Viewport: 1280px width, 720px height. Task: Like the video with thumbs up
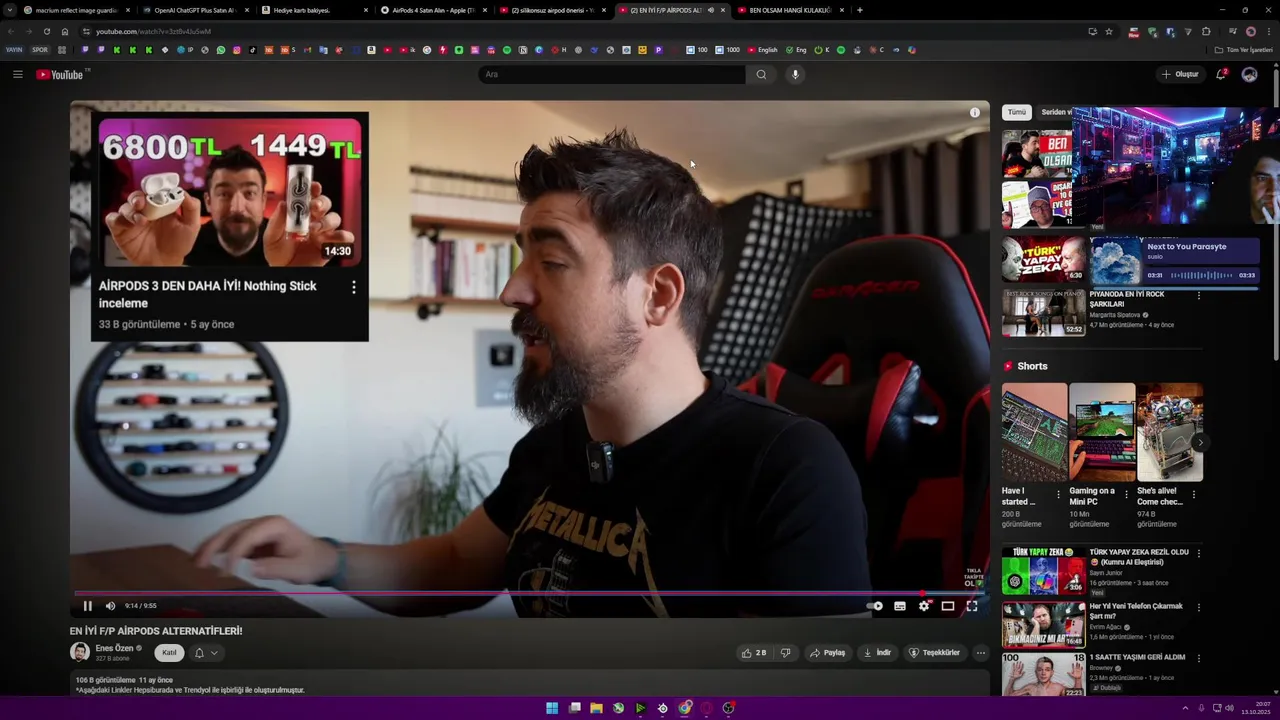point(753,653)
